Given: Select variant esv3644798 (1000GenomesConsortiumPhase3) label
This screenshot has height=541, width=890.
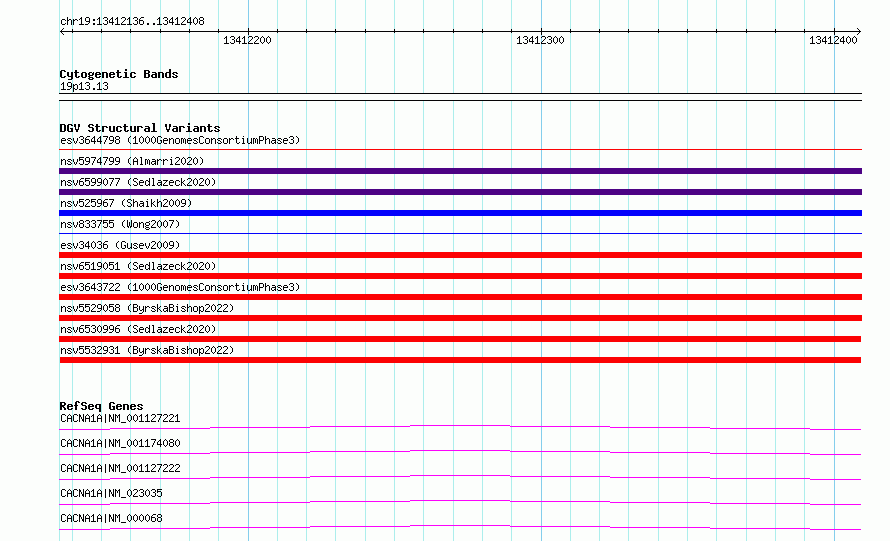Looking at the screenshot, I should (x=180, y=140).
